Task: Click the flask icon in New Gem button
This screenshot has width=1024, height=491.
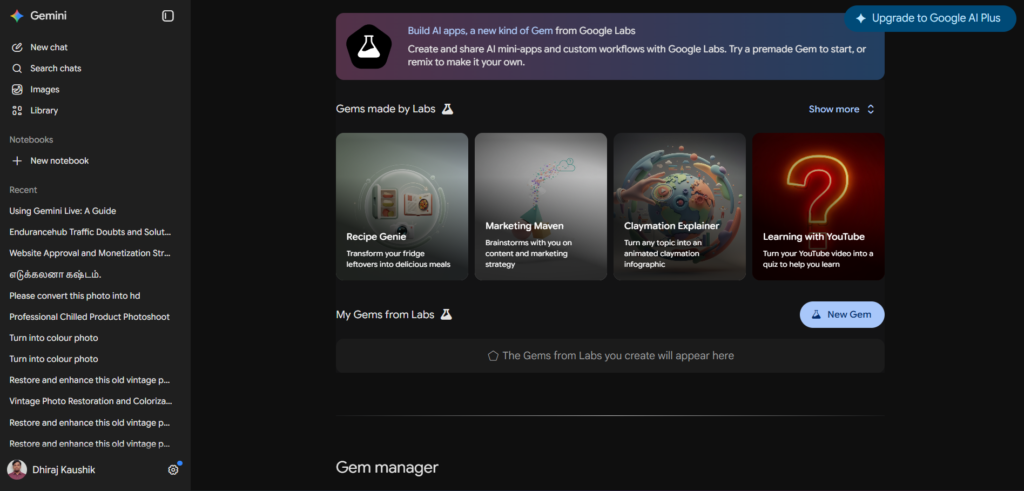Action: [x=816, y=314]
